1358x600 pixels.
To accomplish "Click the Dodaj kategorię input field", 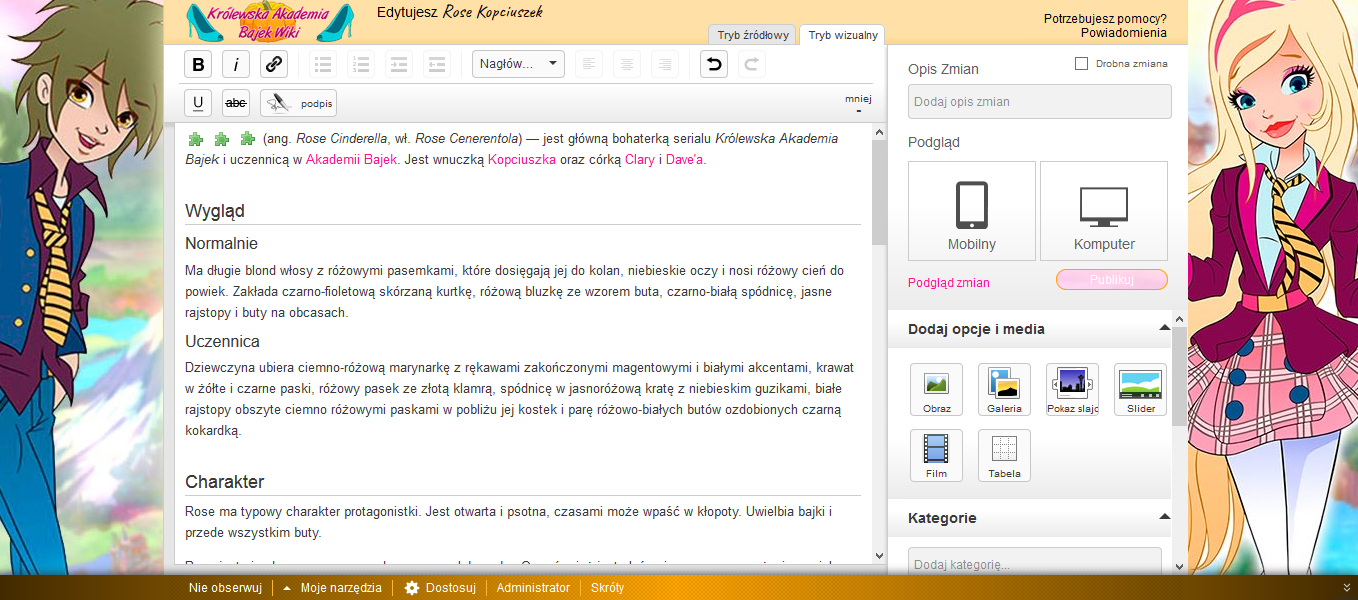I will 1035,562.
